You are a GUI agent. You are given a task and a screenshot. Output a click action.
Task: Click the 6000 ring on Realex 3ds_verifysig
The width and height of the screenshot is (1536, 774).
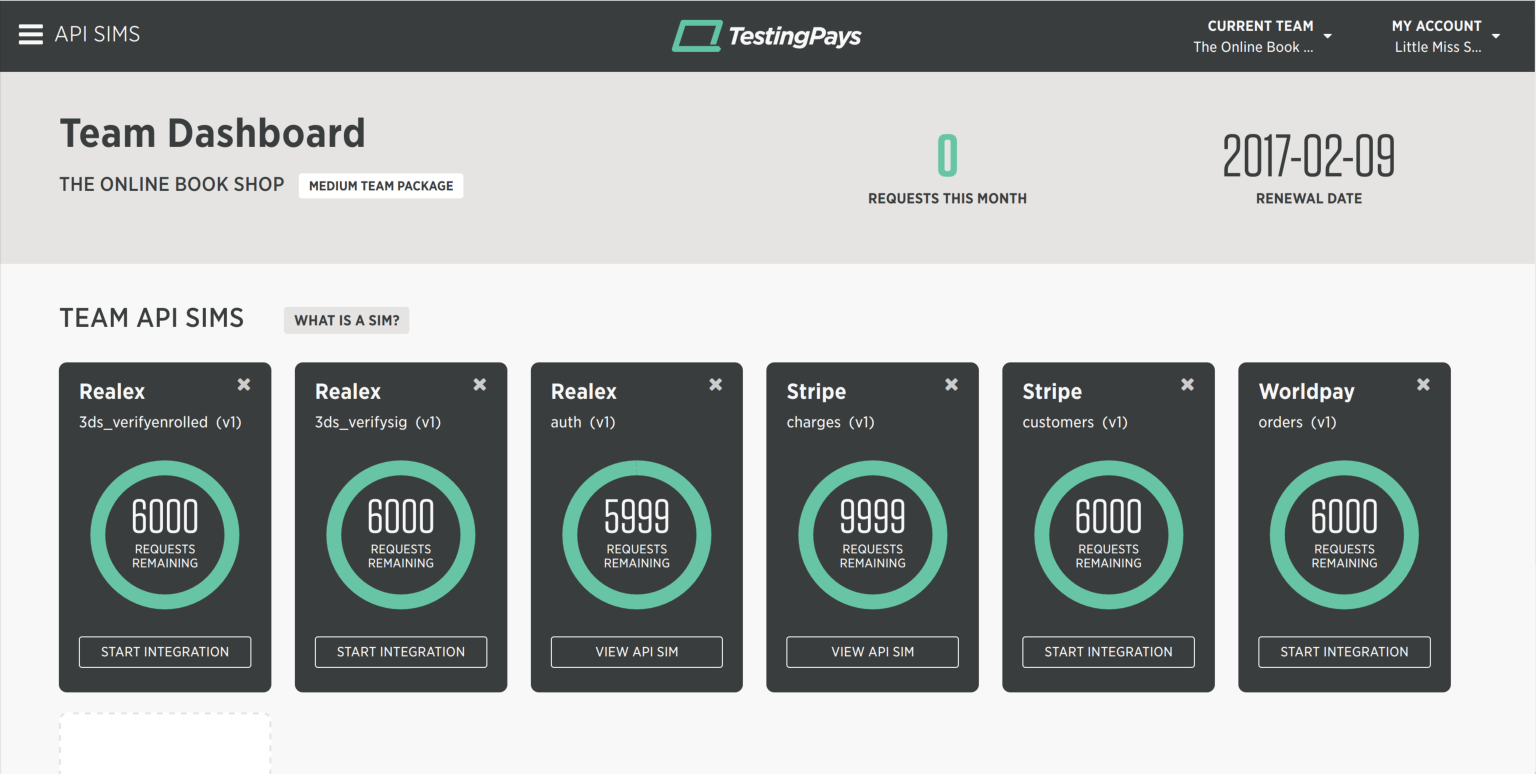point(401,535)
